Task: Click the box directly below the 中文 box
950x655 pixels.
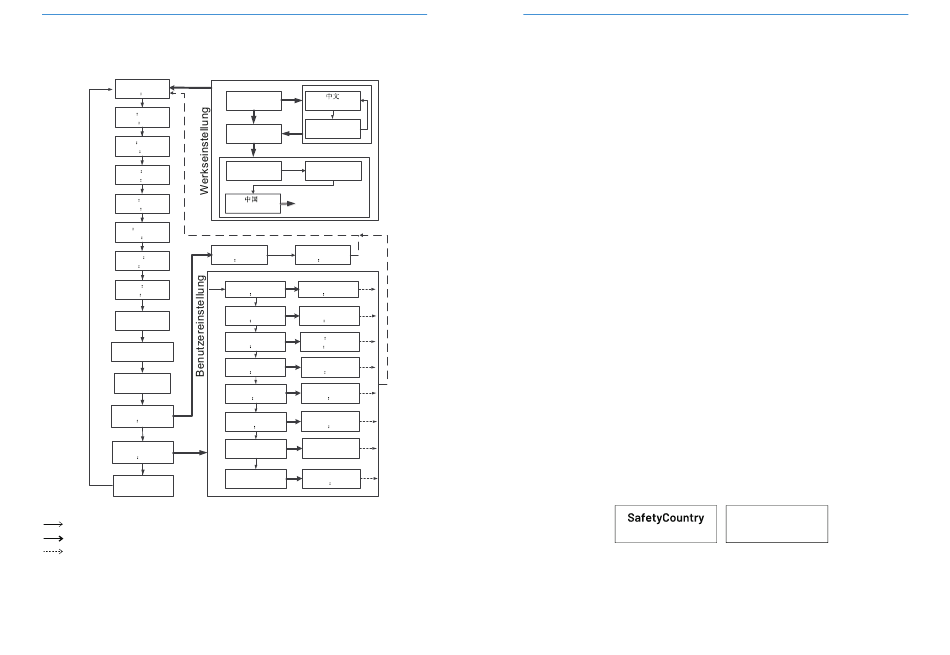Action: point(333,128)
